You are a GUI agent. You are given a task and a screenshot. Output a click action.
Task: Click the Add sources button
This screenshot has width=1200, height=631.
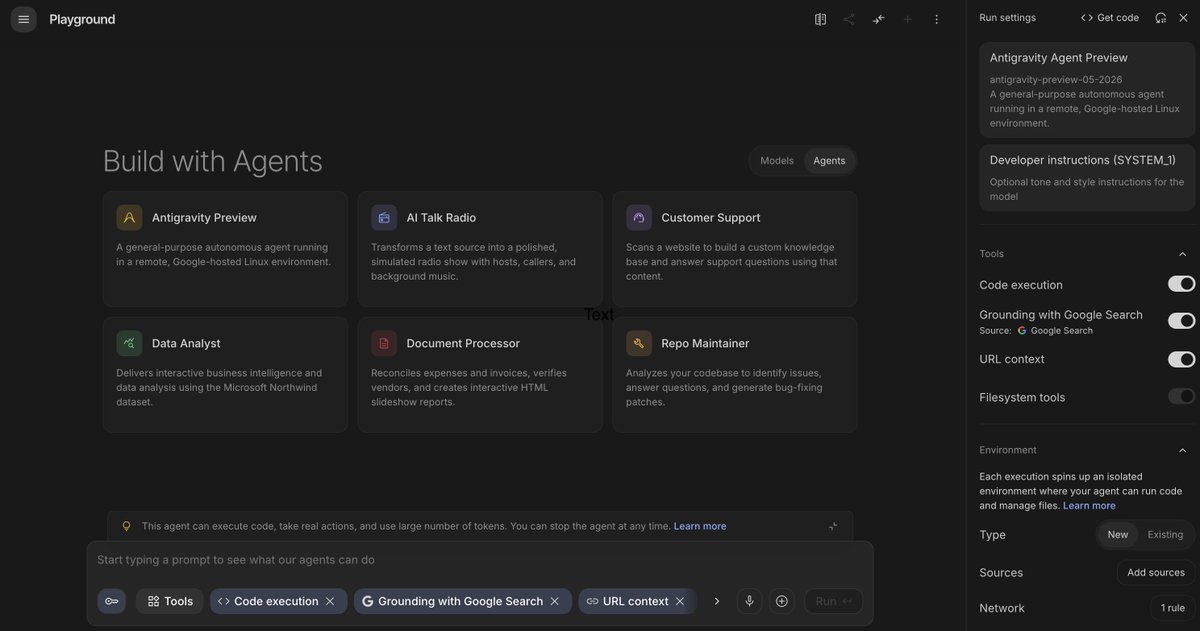pos(1156,573)
